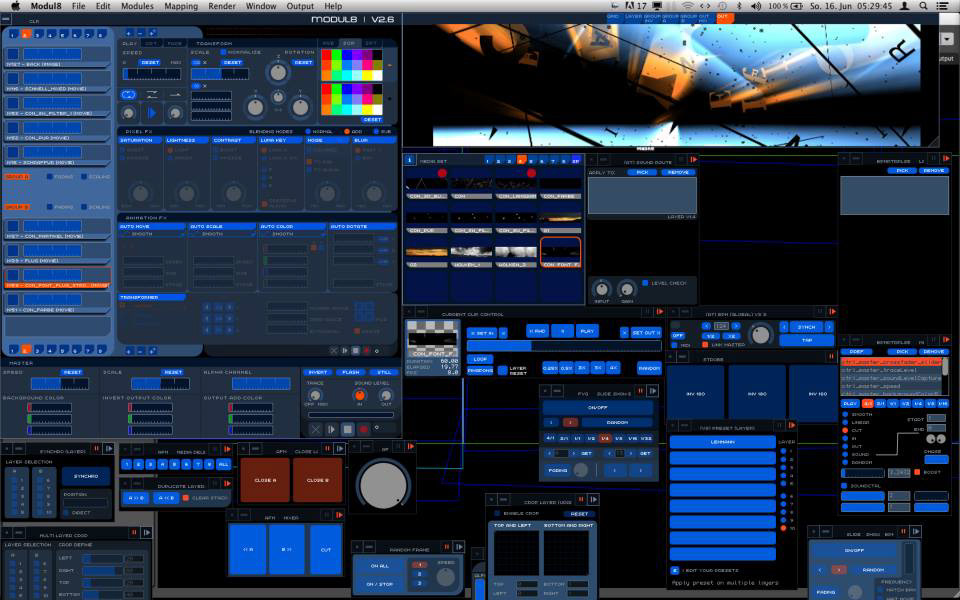Click the Strobe module's orange pause icon

pyautogui.click(x=831, y=356)
